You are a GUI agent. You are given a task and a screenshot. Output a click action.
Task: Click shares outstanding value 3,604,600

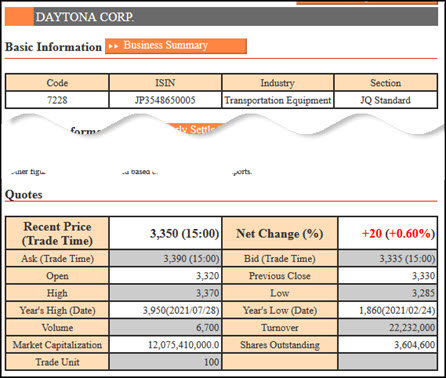[x=388, y=345]
